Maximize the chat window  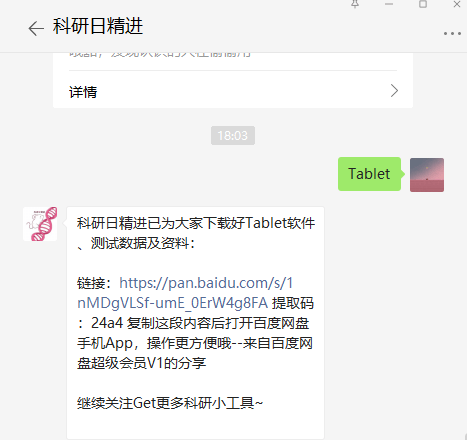(x=423, y=4)
